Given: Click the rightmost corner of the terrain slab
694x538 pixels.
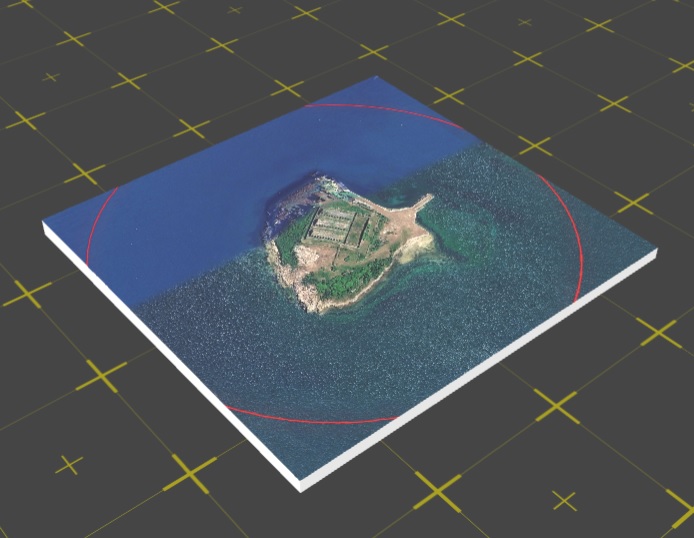Looking at the screenshot, I should (x=654, y=254).
